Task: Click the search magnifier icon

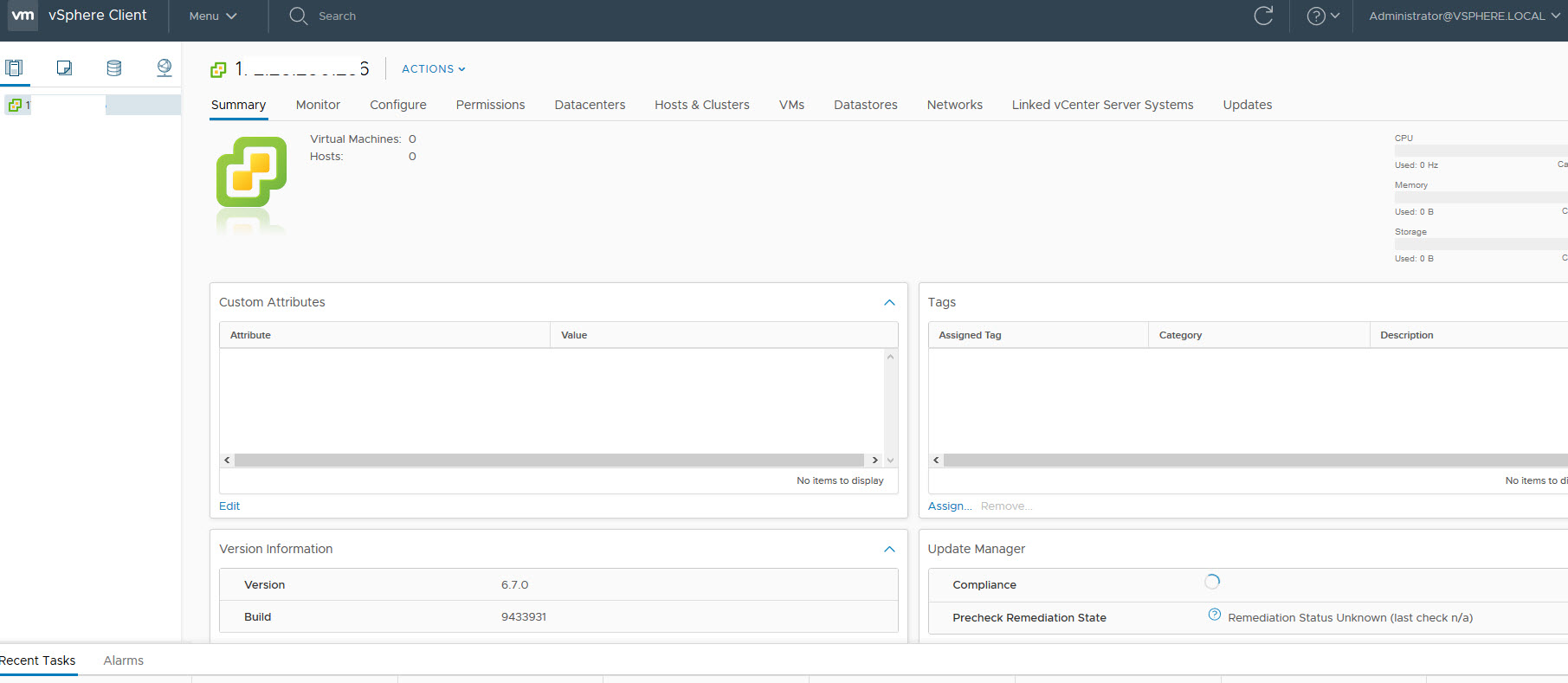Action: 298,16
